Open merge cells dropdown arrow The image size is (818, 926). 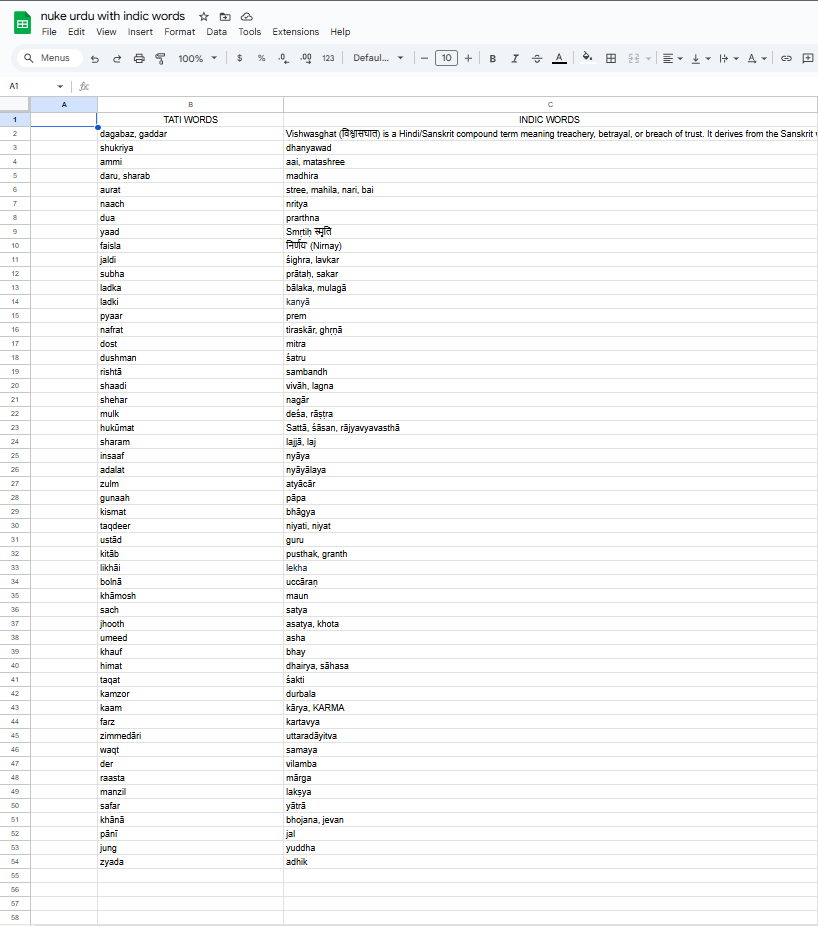648,58
